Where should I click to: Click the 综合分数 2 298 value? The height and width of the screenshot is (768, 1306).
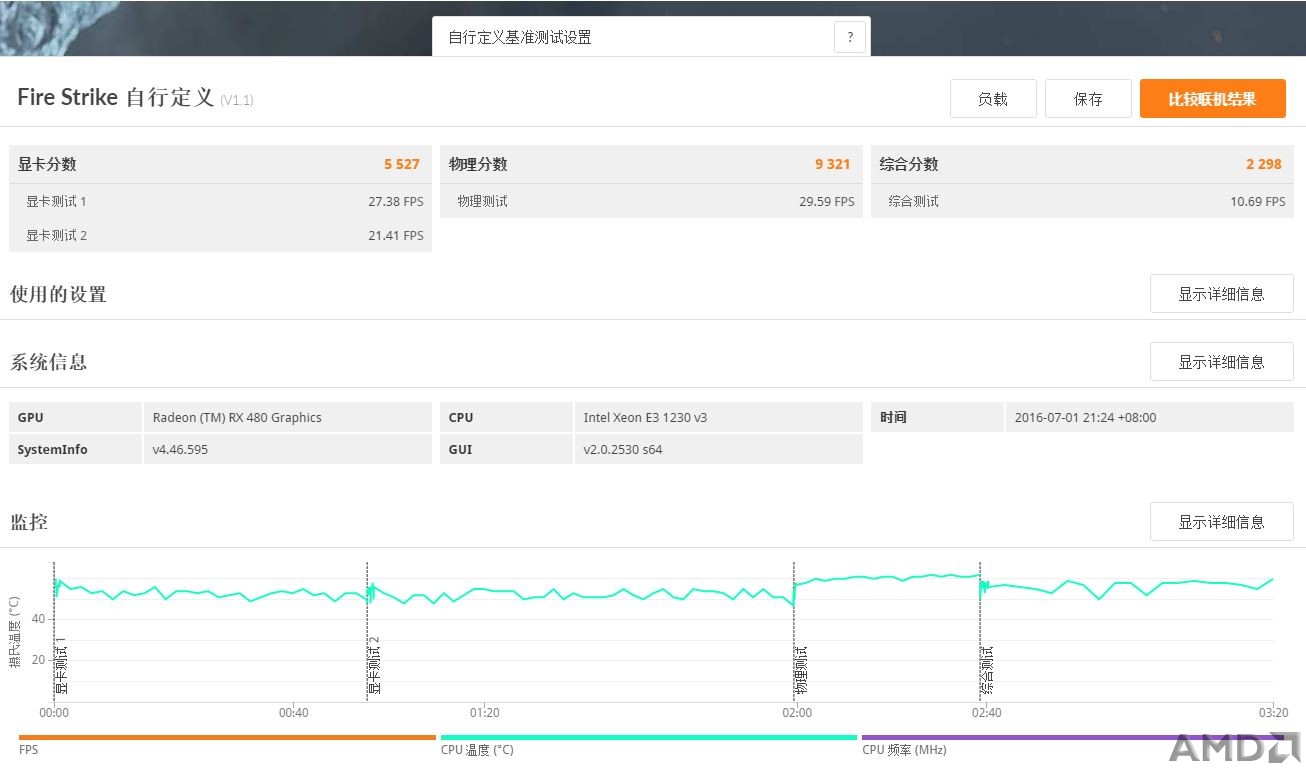click(x=1264, y=164)
